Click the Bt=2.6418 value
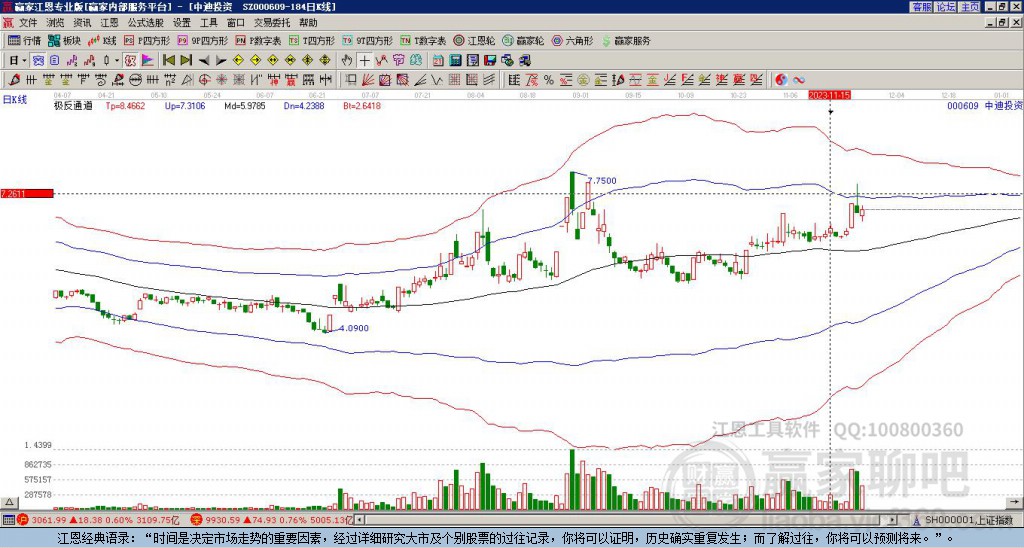1024x548 pixels. pos(361,106)
